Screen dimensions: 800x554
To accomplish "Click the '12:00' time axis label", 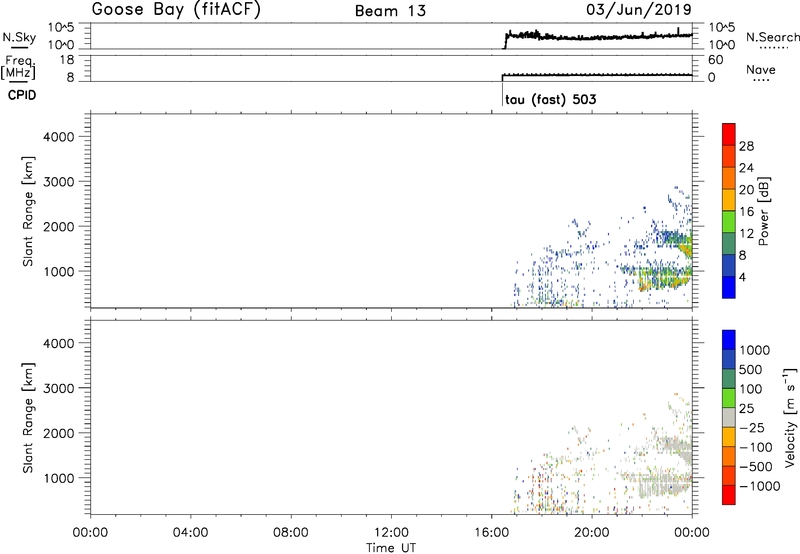I will click(391, 533).
